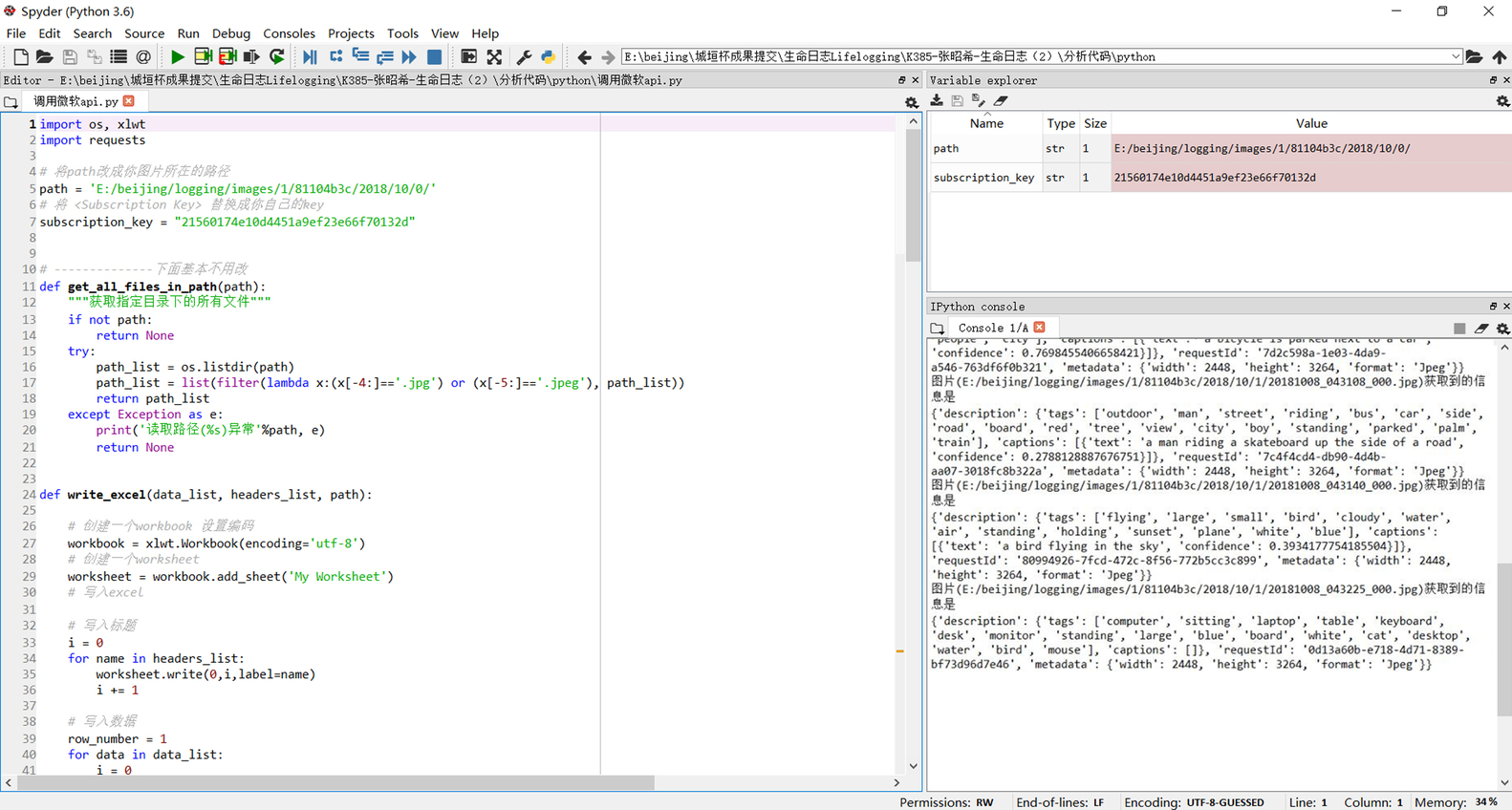This screenshot has height=810, width=1512.
Task: Switch to the Console 1/A tab
Action: point(993,328)
